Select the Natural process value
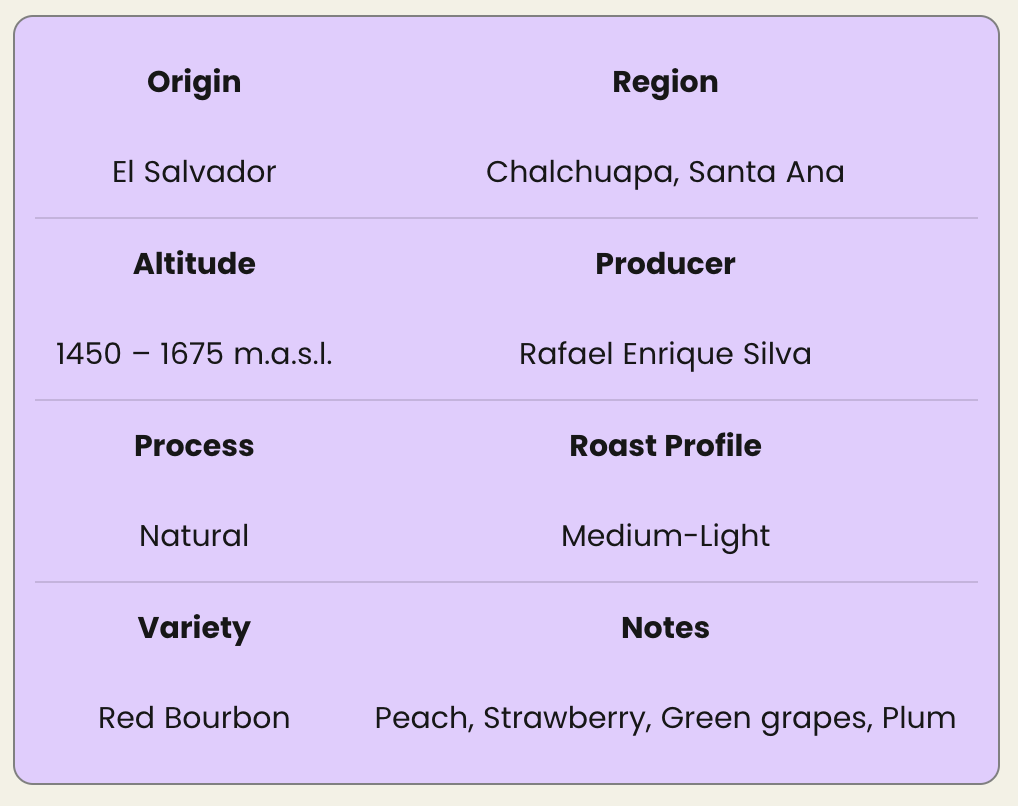The image size is (1018, 806). click(x=194, y=536)
